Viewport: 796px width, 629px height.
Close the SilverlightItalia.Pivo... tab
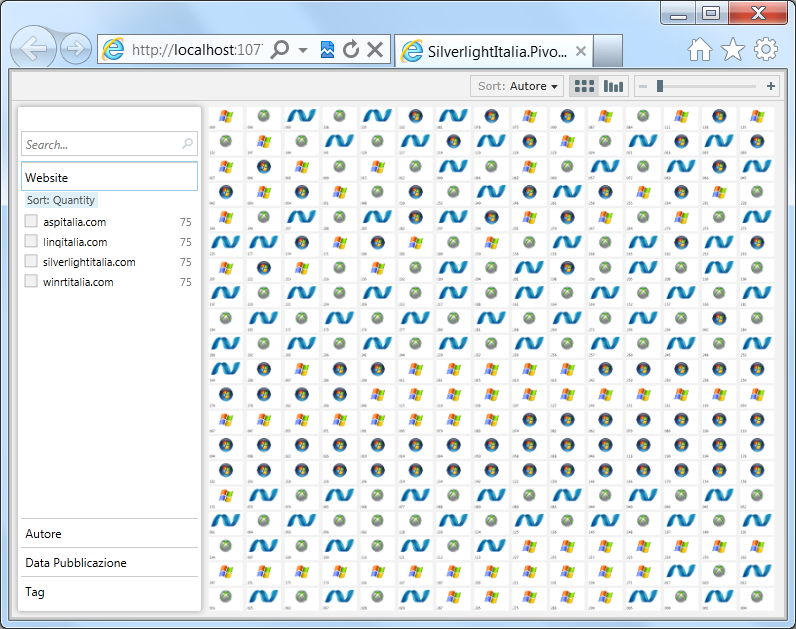[581, 51]
